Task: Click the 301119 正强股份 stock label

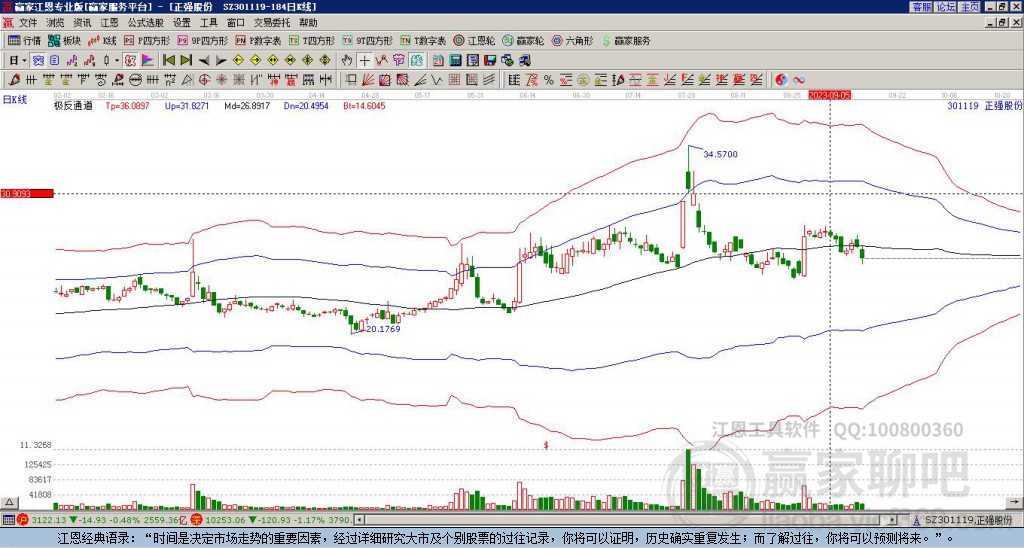Action: pyautogui.click(x=985, y=105)
